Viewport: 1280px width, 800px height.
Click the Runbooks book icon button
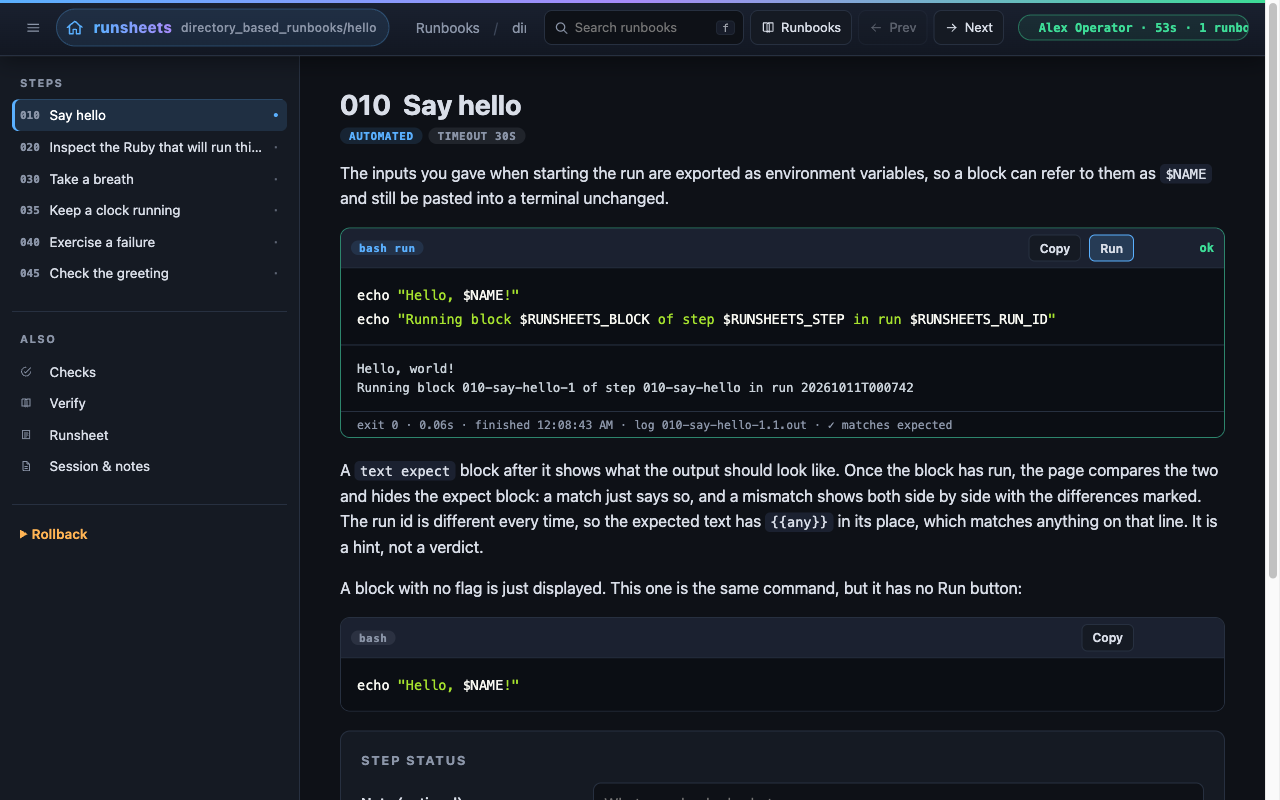(x=801, y=28)
